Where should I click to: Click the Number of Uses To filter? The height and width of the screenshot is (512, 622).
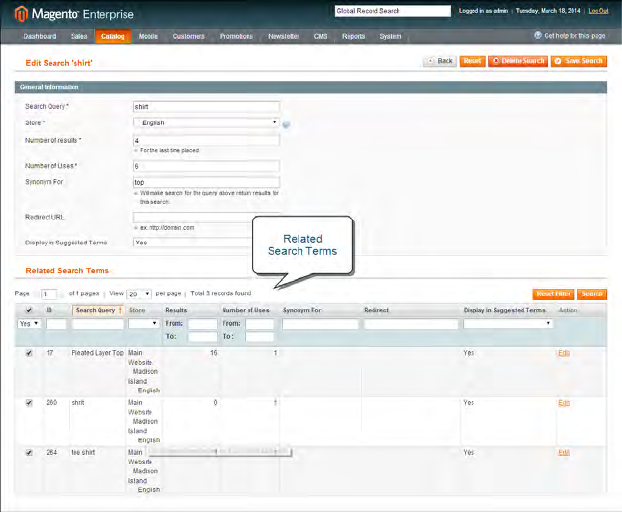[x=259, y=337]
